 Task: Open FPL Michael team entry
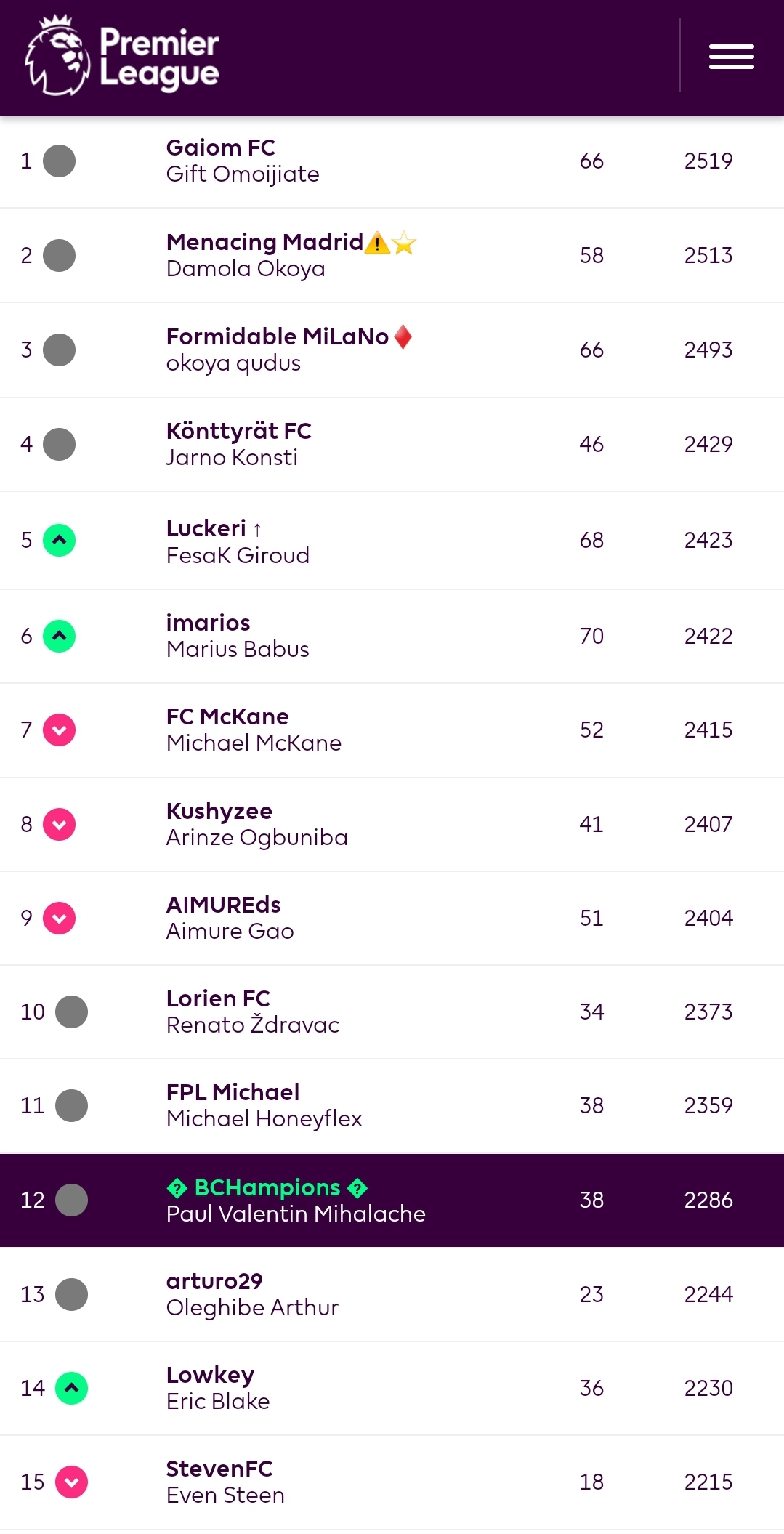point(233,1092)
